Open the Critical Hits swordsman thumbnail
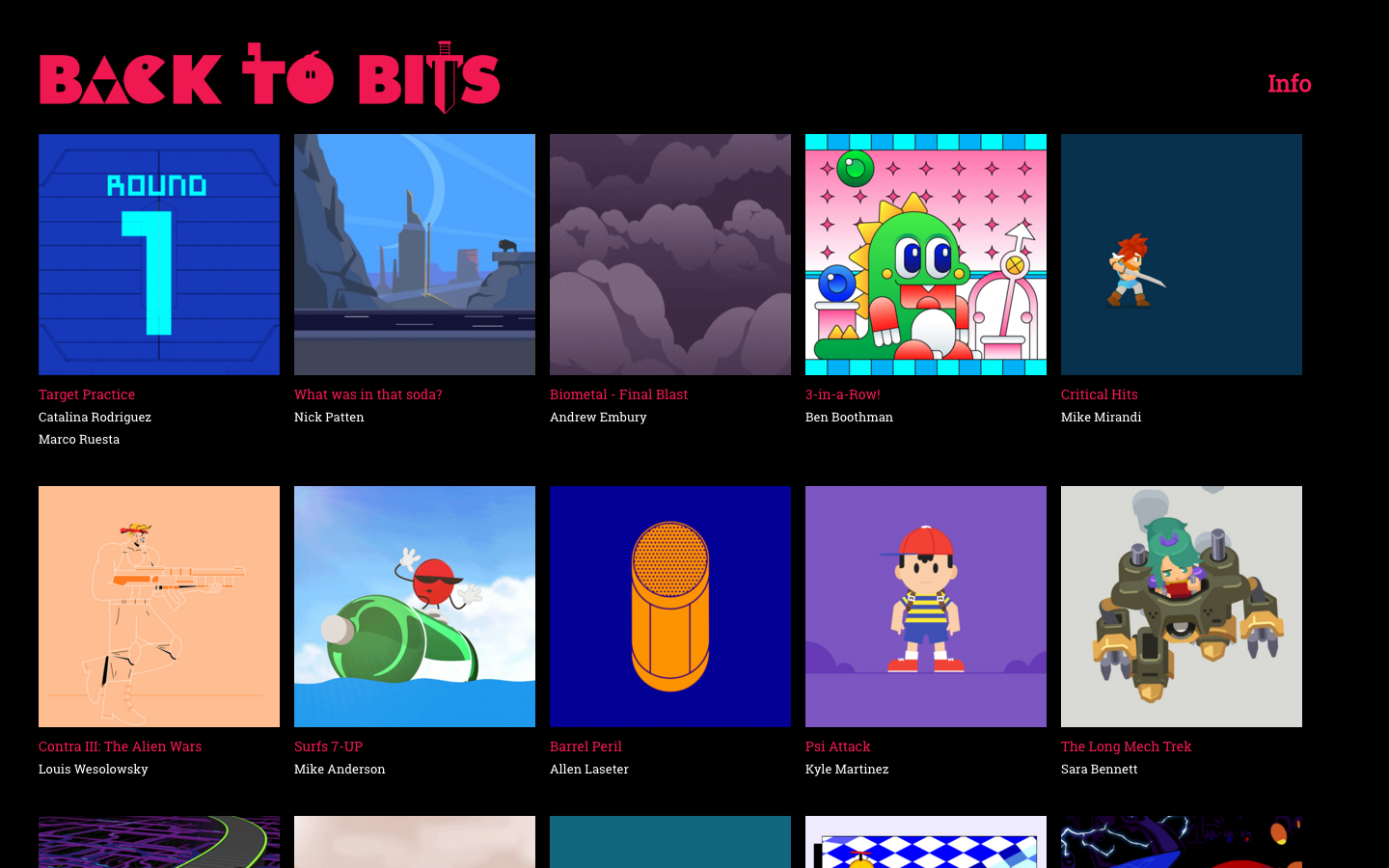The image size is (1389, 868). pyautogui.click(x=1182, y=255)
